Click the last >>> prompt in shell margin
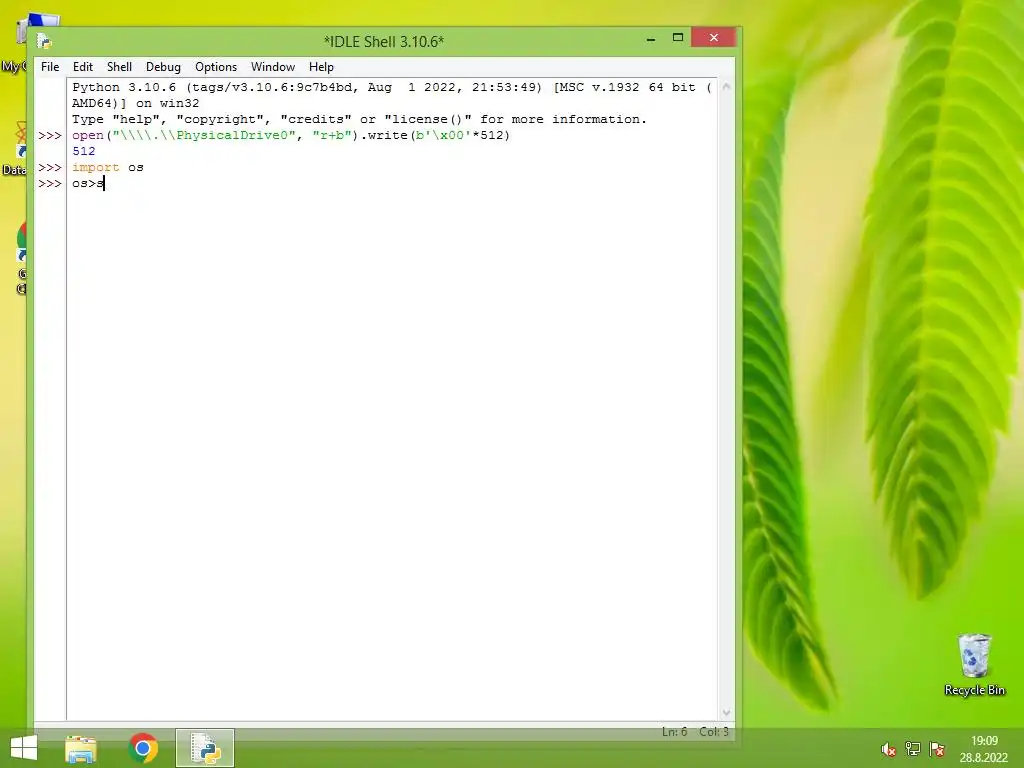 (x=50, y=184)
